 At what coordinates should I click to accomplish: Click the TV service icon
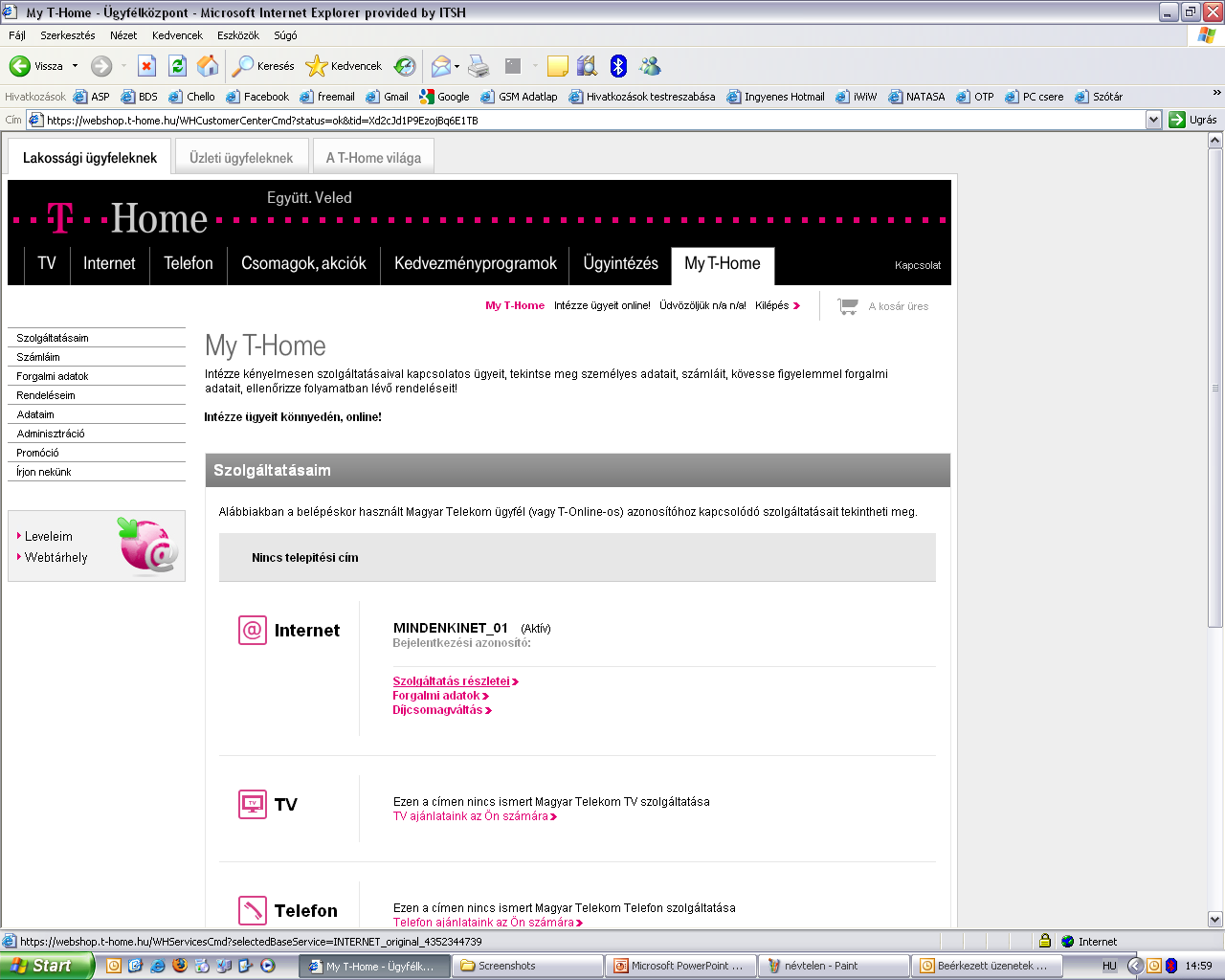coord(253,804)
